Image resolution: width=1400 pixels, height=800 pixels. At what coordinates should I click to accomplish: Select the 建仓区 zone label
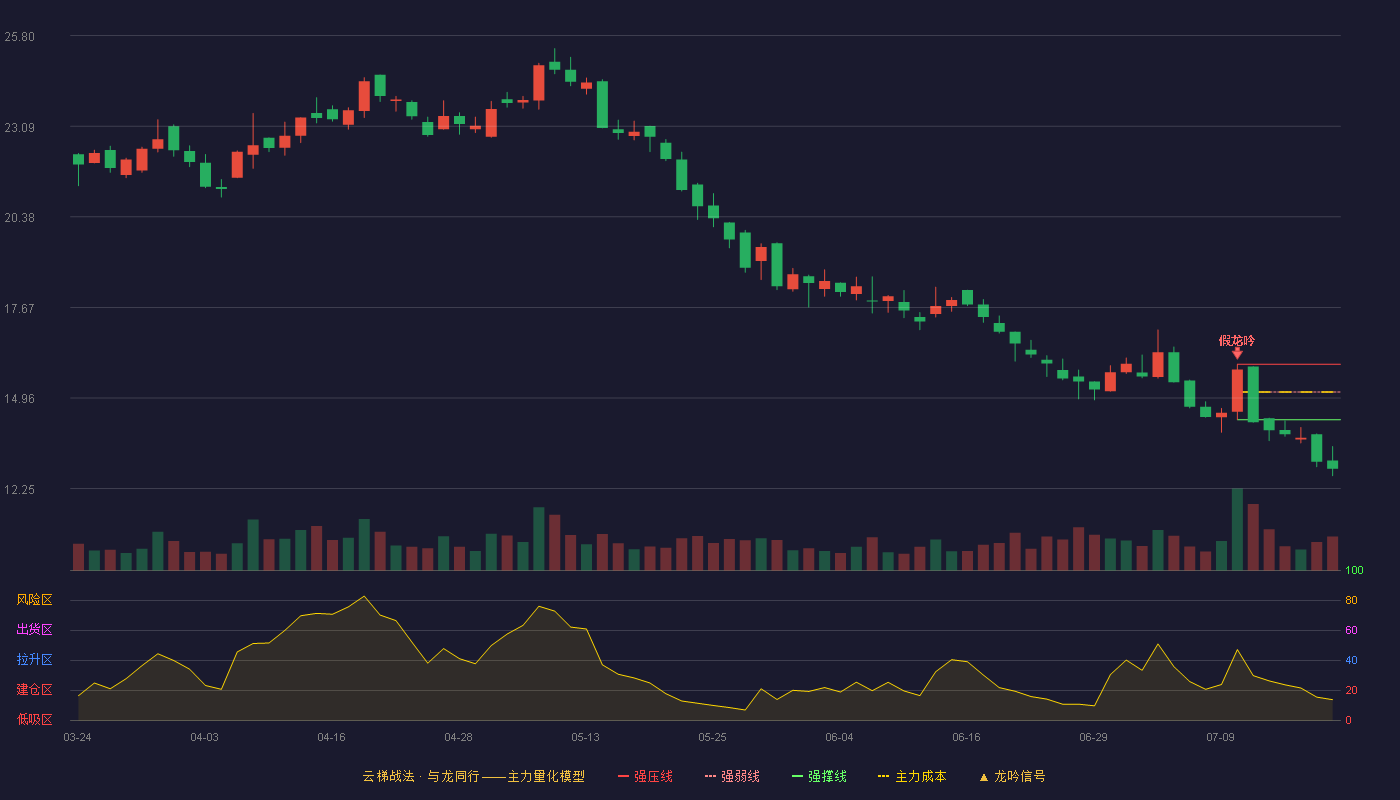point(34,690)
